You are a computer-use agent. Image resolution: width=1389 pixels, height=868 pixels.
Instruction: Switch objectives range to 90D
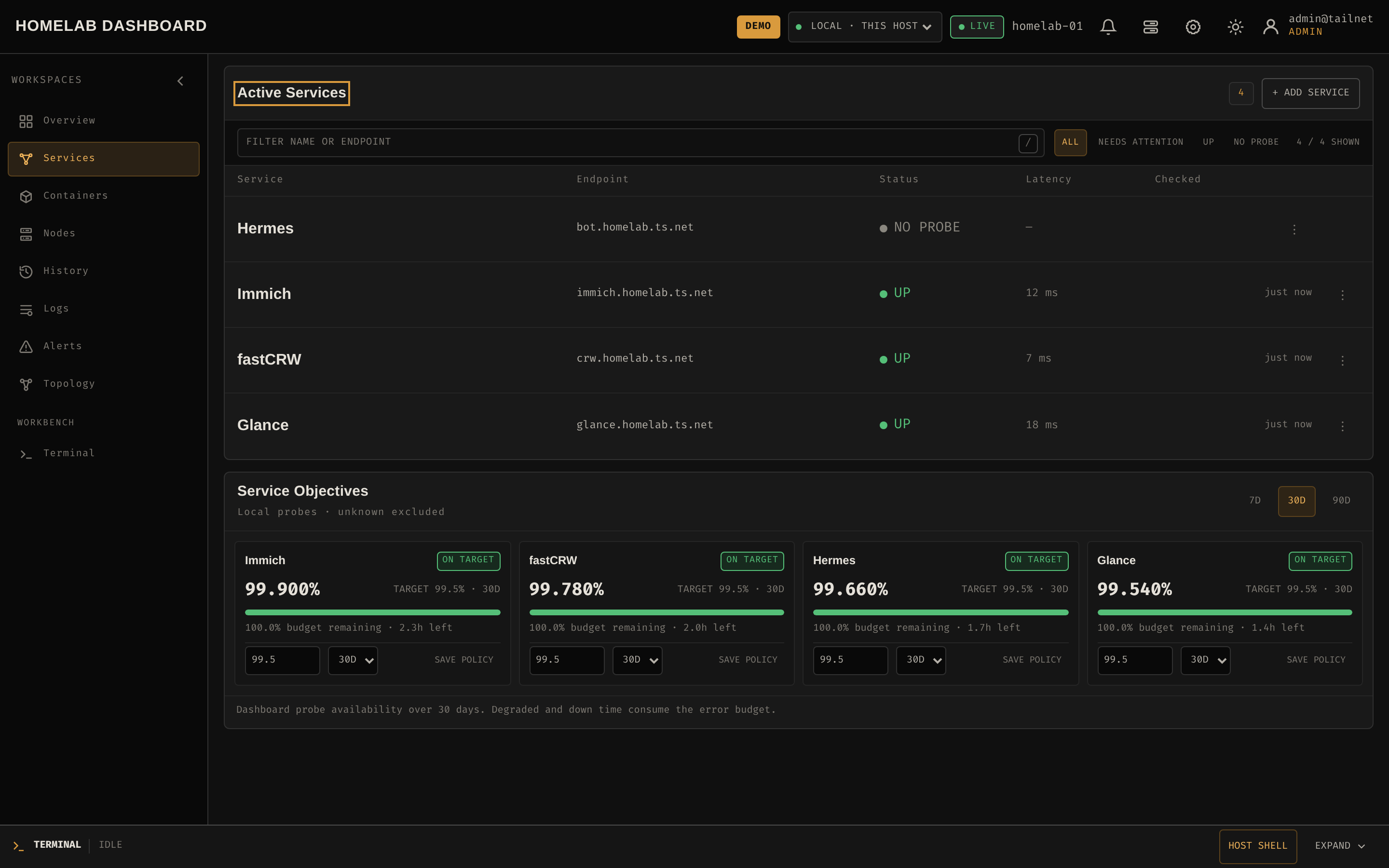pos(1341,501)
